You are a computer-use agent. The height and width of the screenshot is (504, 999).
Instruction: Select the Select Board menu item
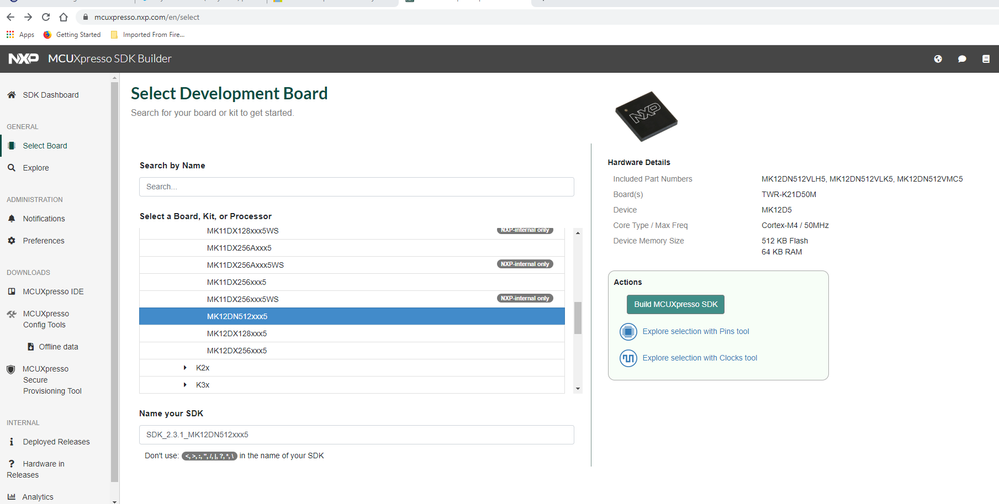coord(45,146)
